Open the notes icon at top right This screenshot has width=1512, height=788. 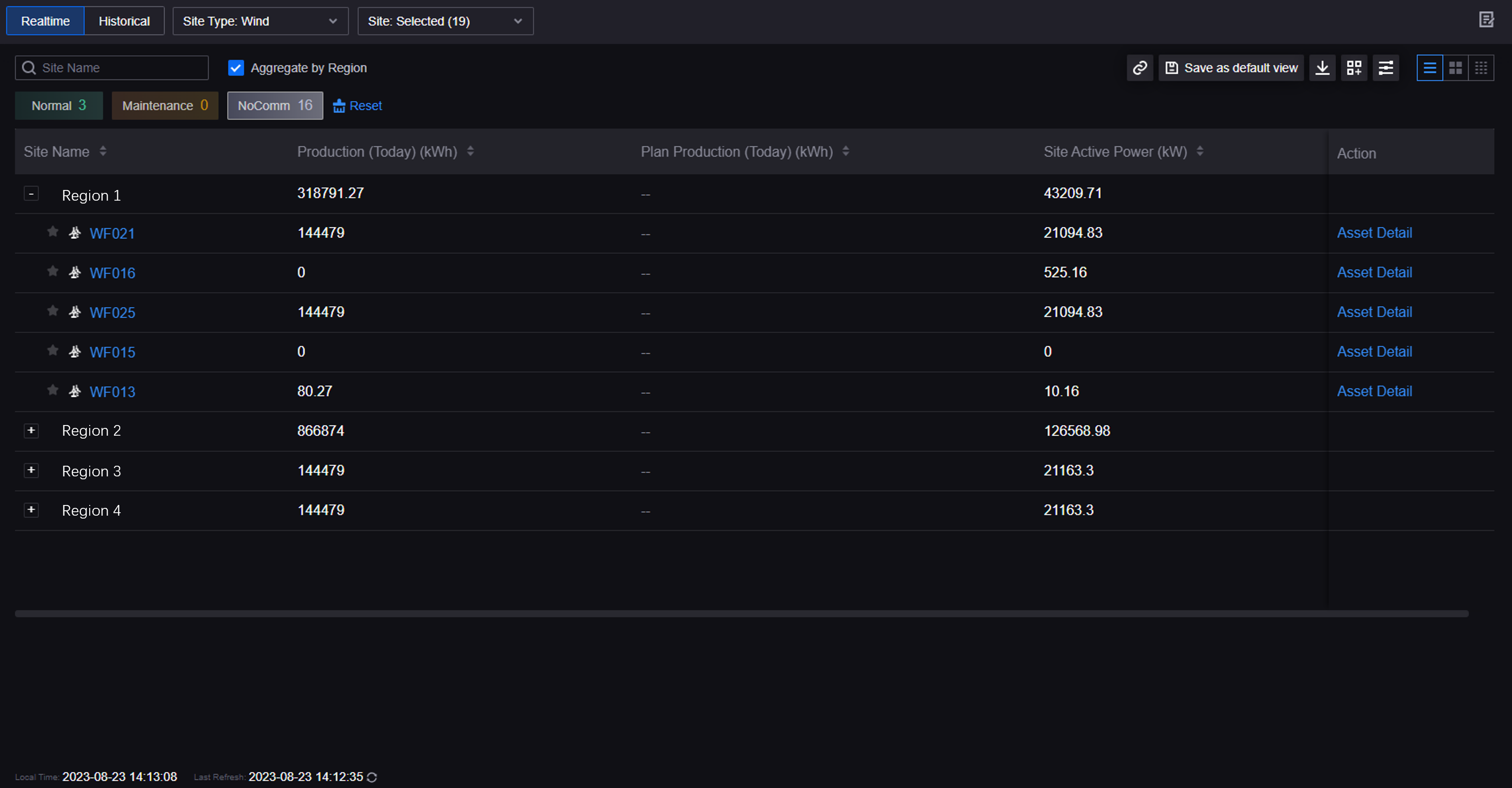pos(1486,20)
